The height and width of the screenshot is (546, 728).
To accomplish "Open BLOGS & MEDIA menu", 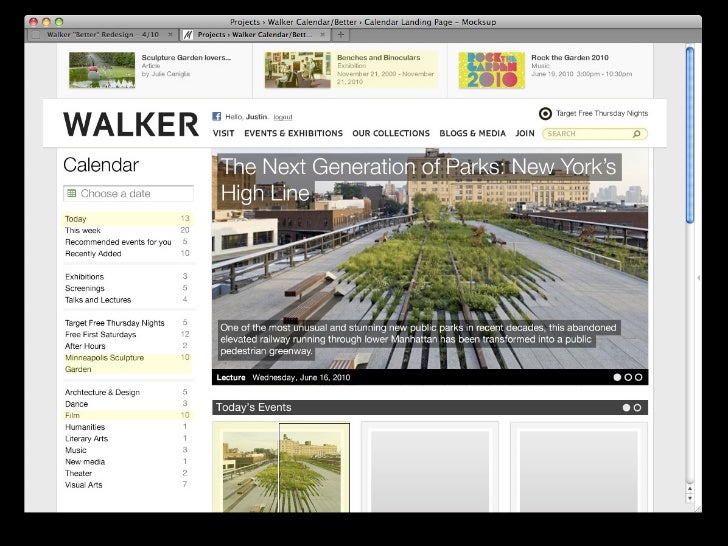I will pyautogui.click(x=473, y=133).
